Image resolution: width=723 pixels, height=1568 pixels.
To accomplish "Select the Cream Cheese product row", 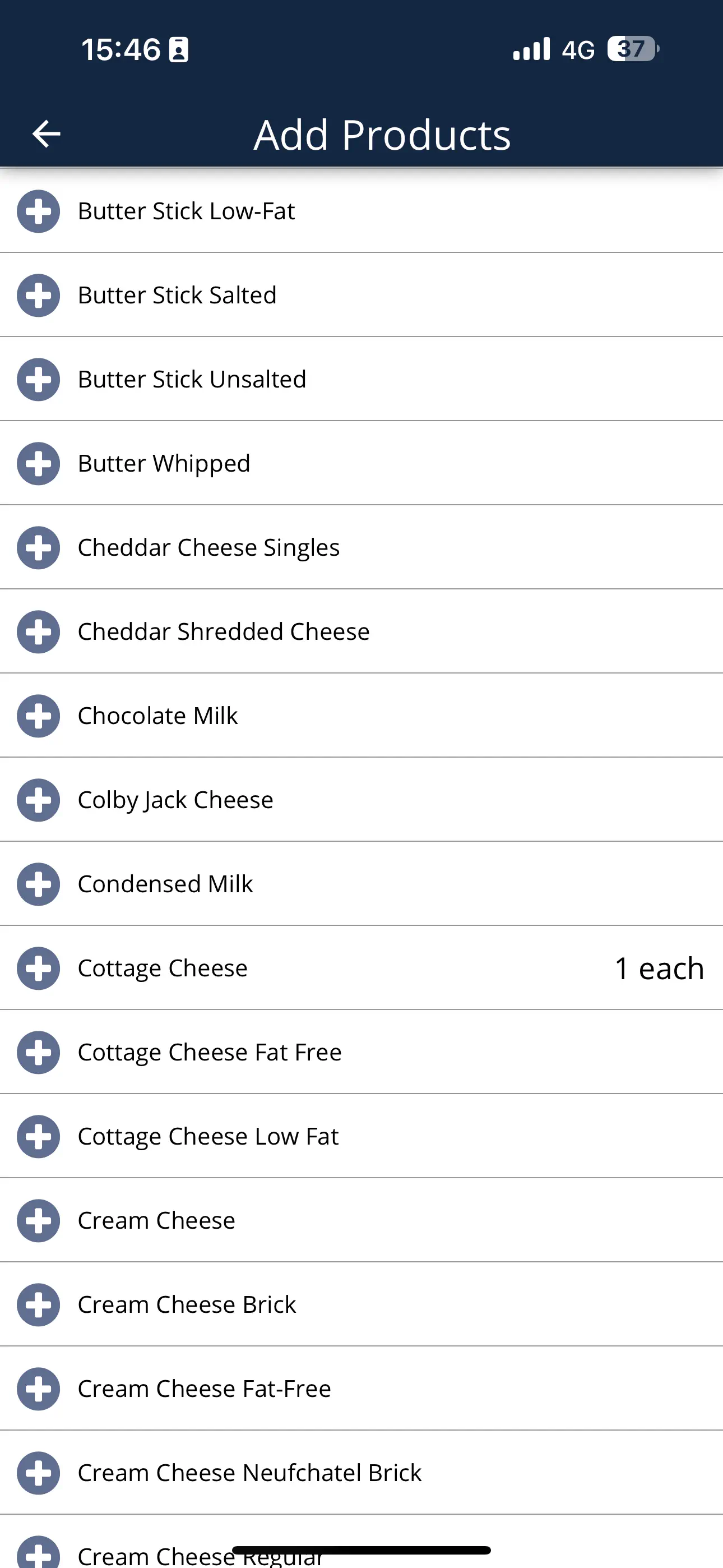I will pos(156,1220).
